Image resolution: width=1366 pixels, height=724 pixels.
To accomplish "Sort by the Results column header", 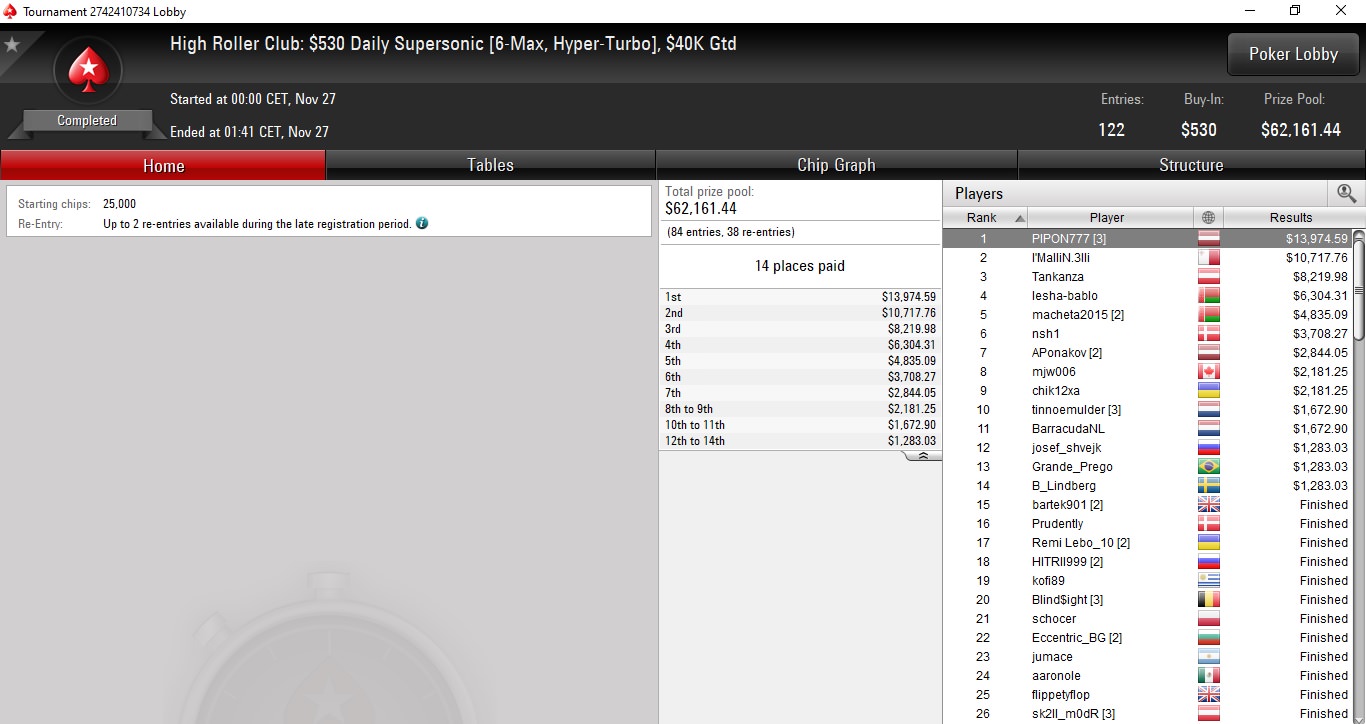I will 1291,217.
